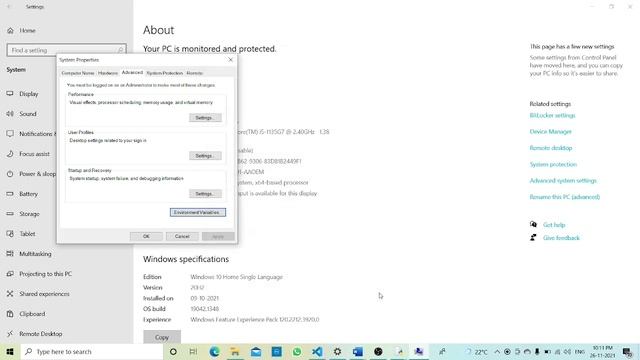Screen dimensions: 640x360
Task: Go to Settings Home
Action: coord(27,31)
